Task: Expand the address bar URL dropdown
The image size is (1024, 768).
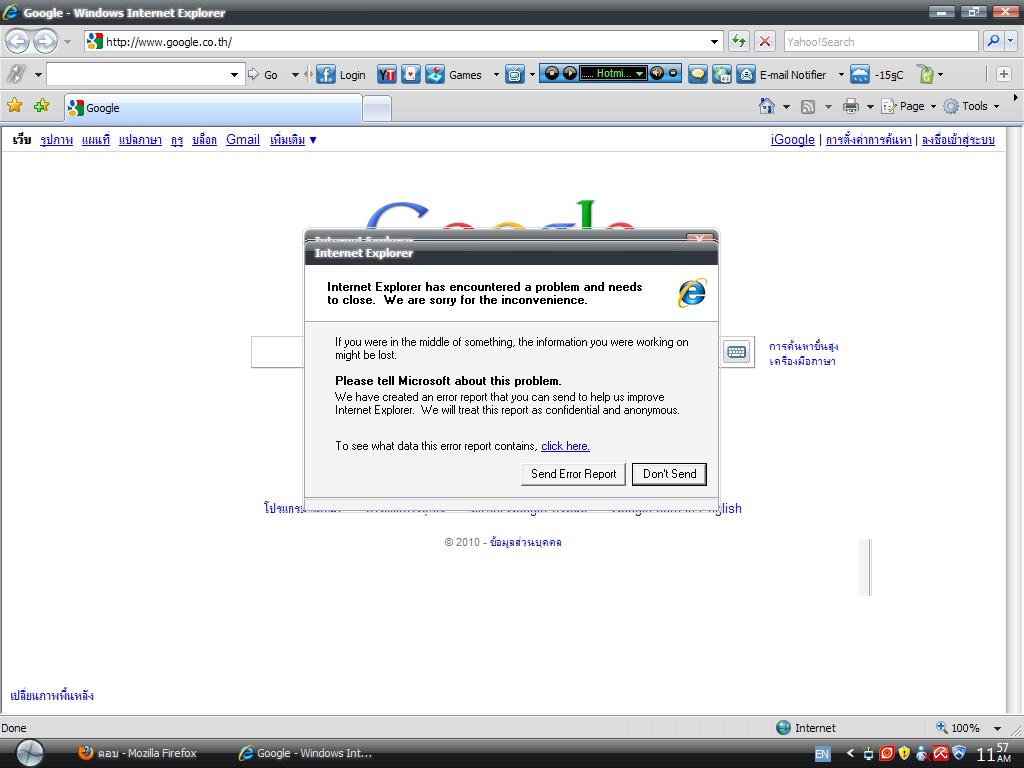Action: coord(714,42)
